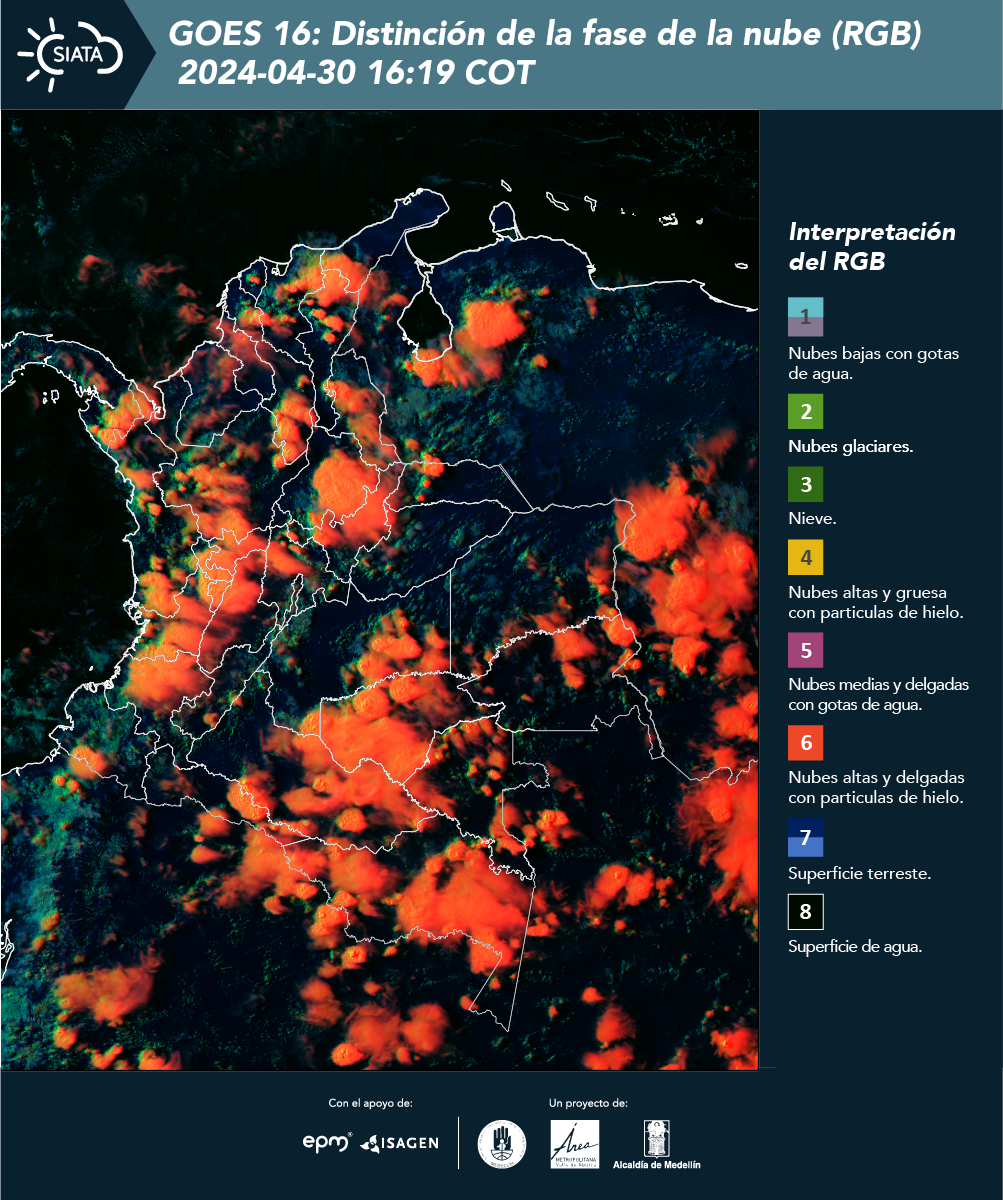Click the label 'Nieve.'
Image resolution: width=1003 pixels, height=1200 pixels.
[x=812, y=519]
